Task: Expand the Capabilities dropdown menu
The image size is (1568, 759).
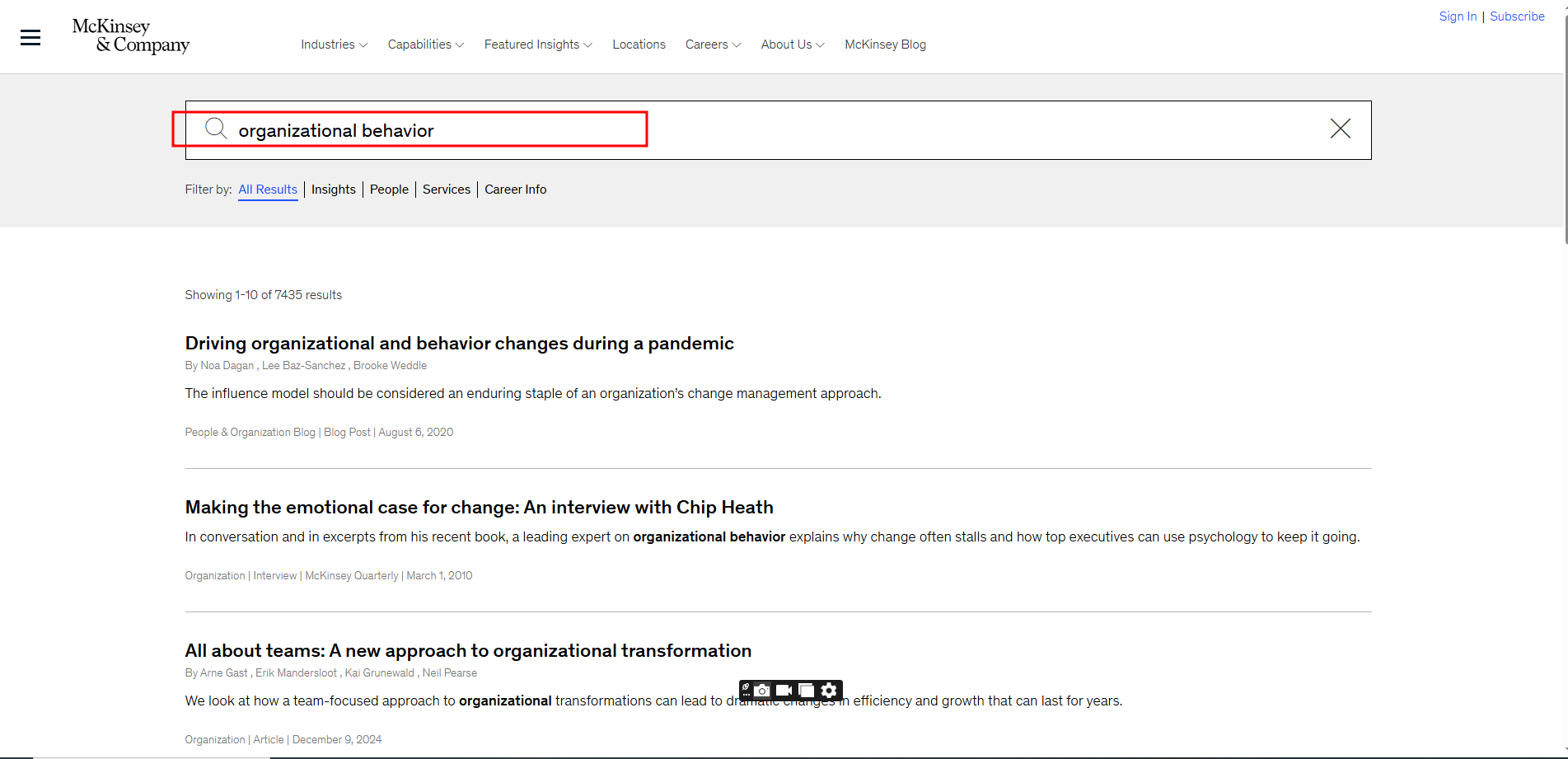Action: click(425, 45)
